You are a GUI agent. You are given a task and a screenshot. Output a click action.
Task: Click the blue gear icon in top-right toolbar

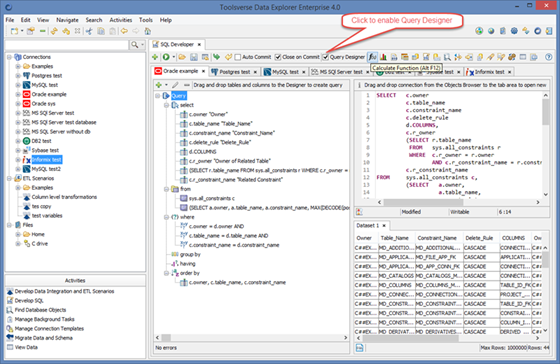pyautogui.click(x=514, y=31)
